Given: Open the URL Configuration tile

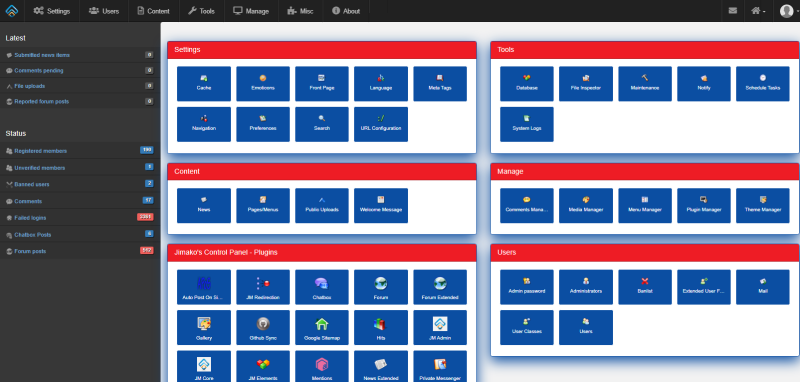Looking at the screenshot, I should click(x=381, y=124).
